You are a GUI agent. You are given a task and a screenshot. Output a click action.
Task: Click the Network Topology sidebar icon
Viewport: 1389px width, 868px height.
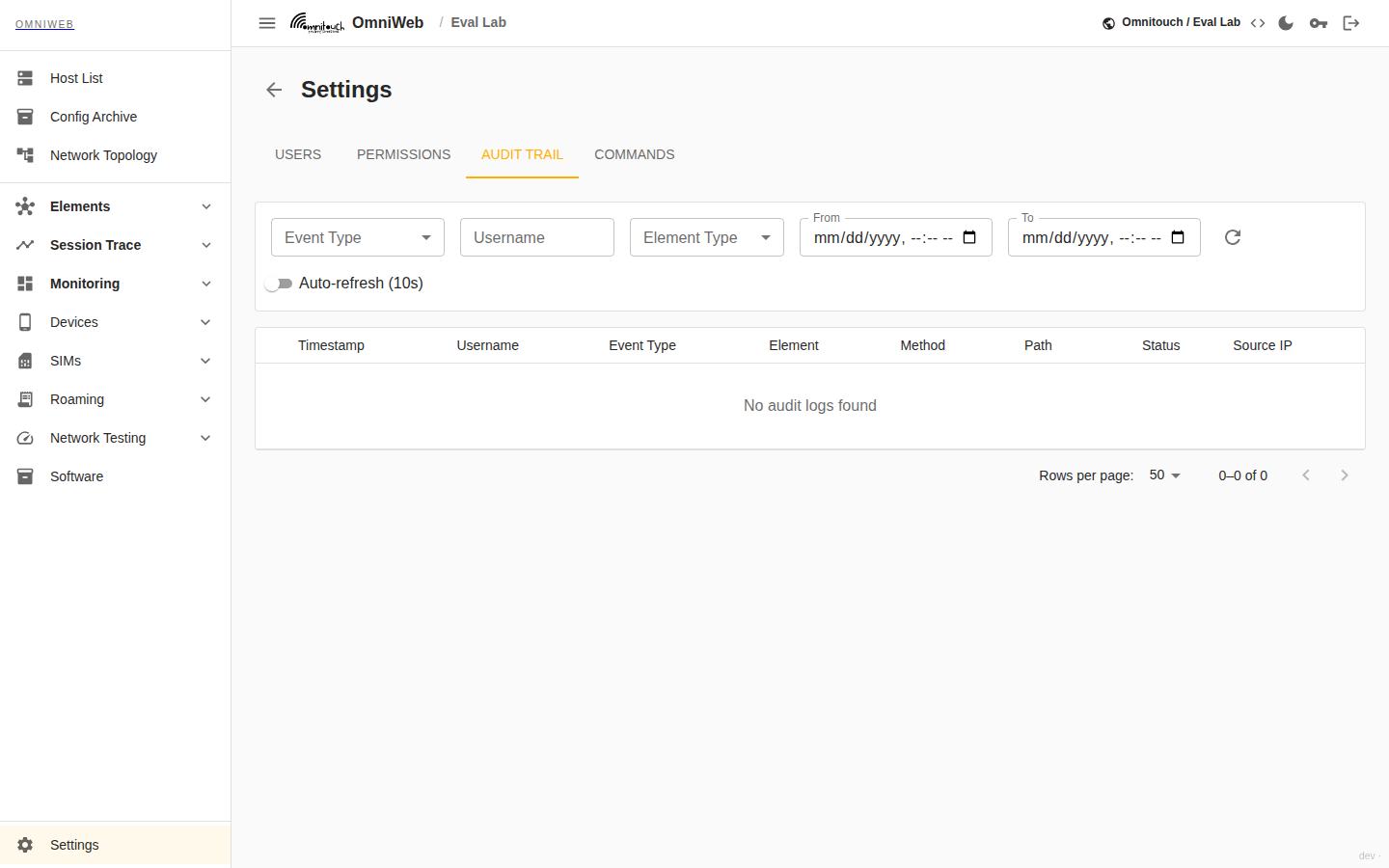pos(25,155)
